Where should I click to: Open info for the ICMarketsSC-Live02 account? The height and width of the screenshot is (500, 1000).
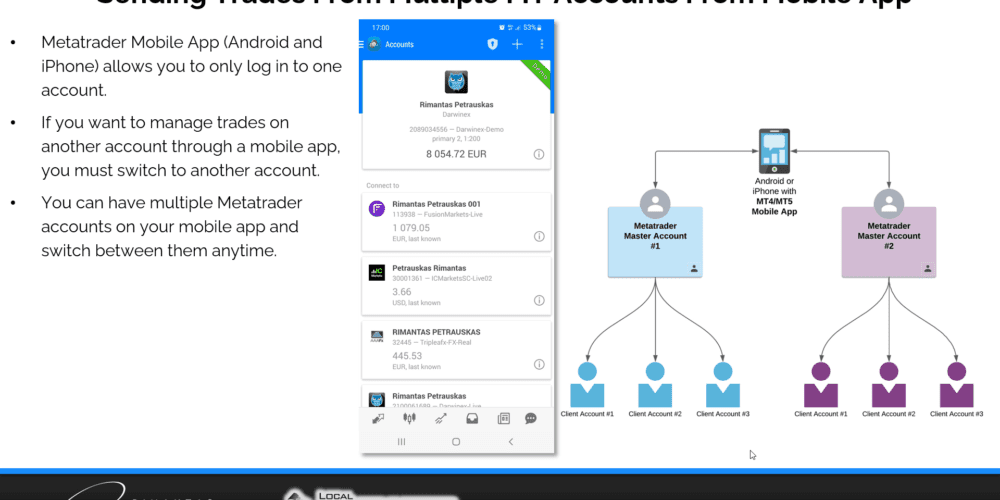(x=539, y=300)
